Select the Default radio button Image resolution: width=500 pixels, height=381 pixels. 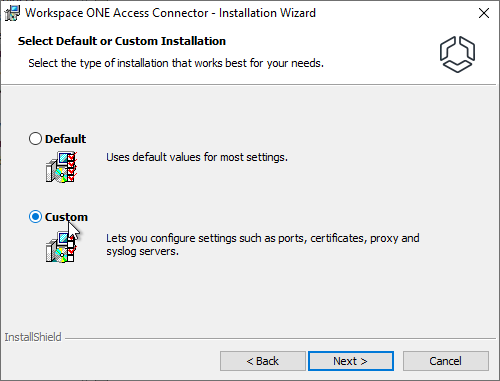point(35,139)
